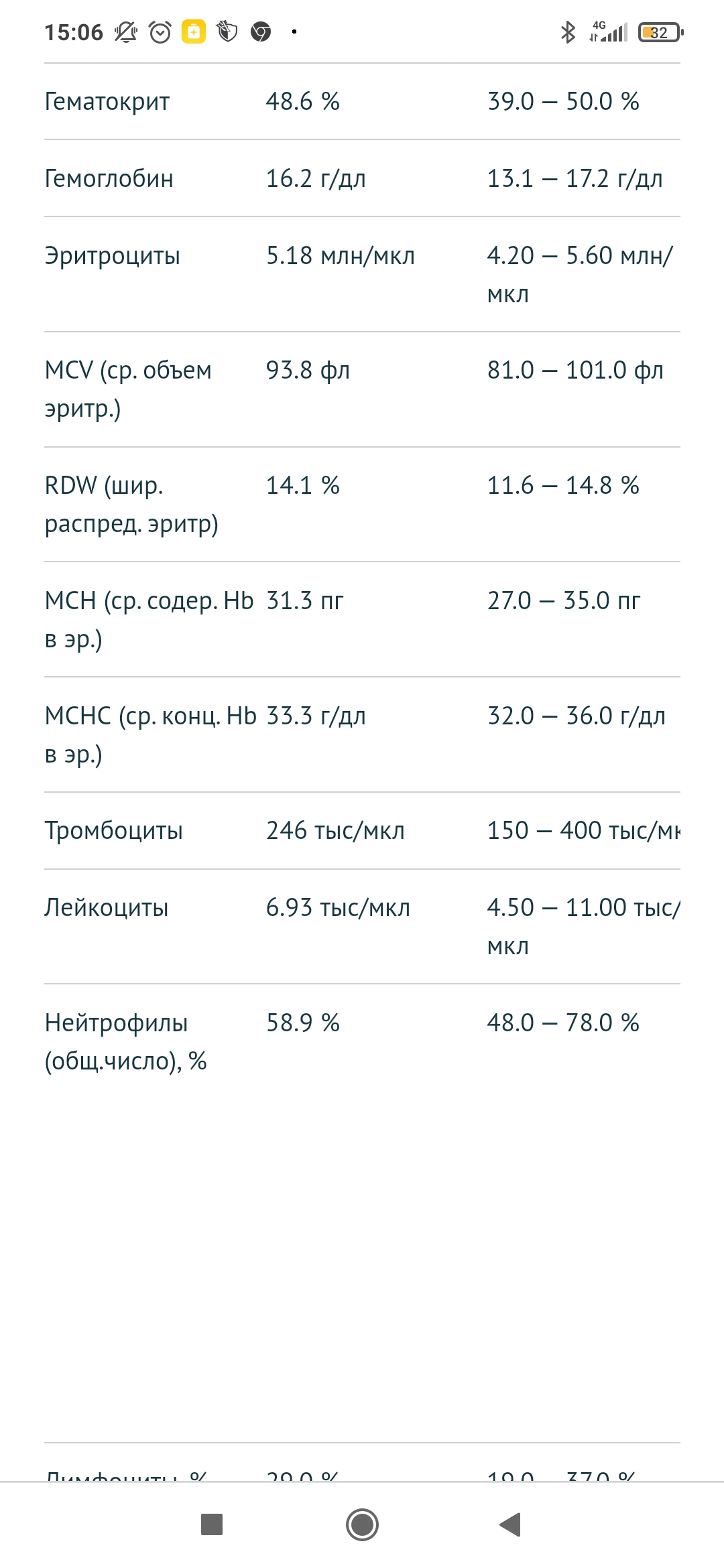Tap the battery level indicator
This screenshot has width=724, height=1568.
660,31
